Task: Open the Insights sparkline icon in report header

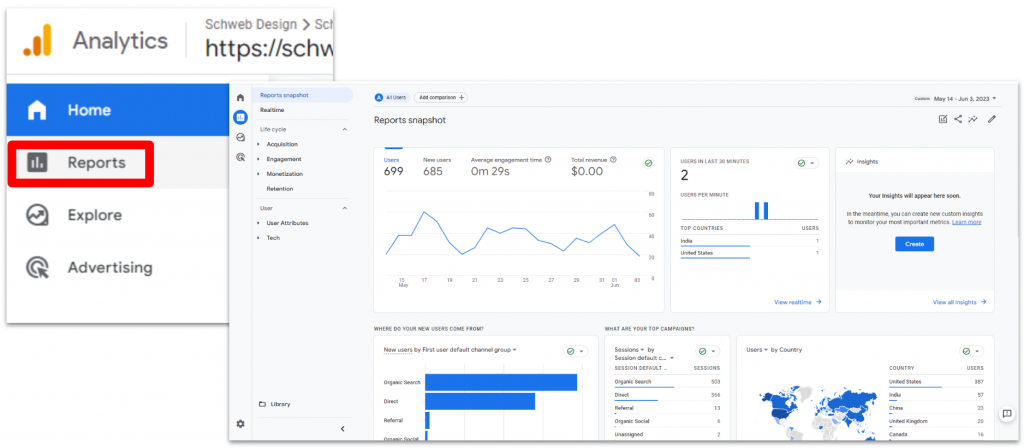Action: click(x=973, y=119)
